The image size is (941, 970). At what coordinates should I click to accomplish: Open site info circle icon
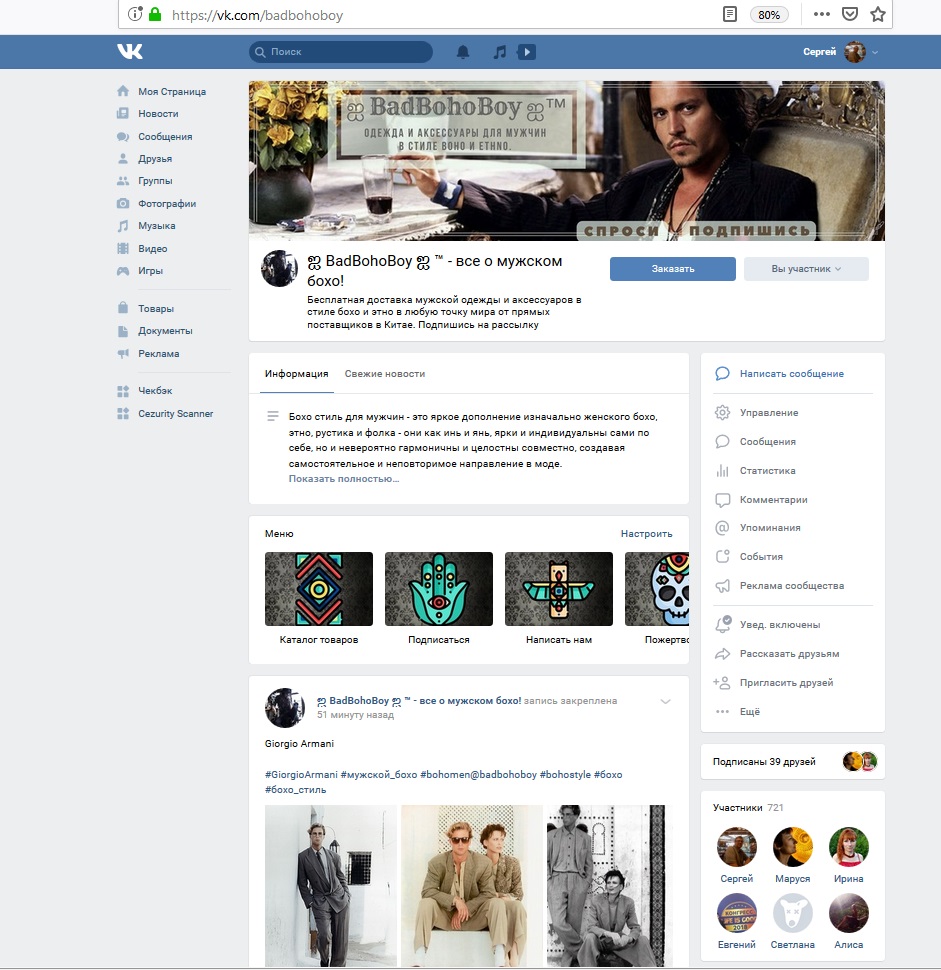point(134,14)
